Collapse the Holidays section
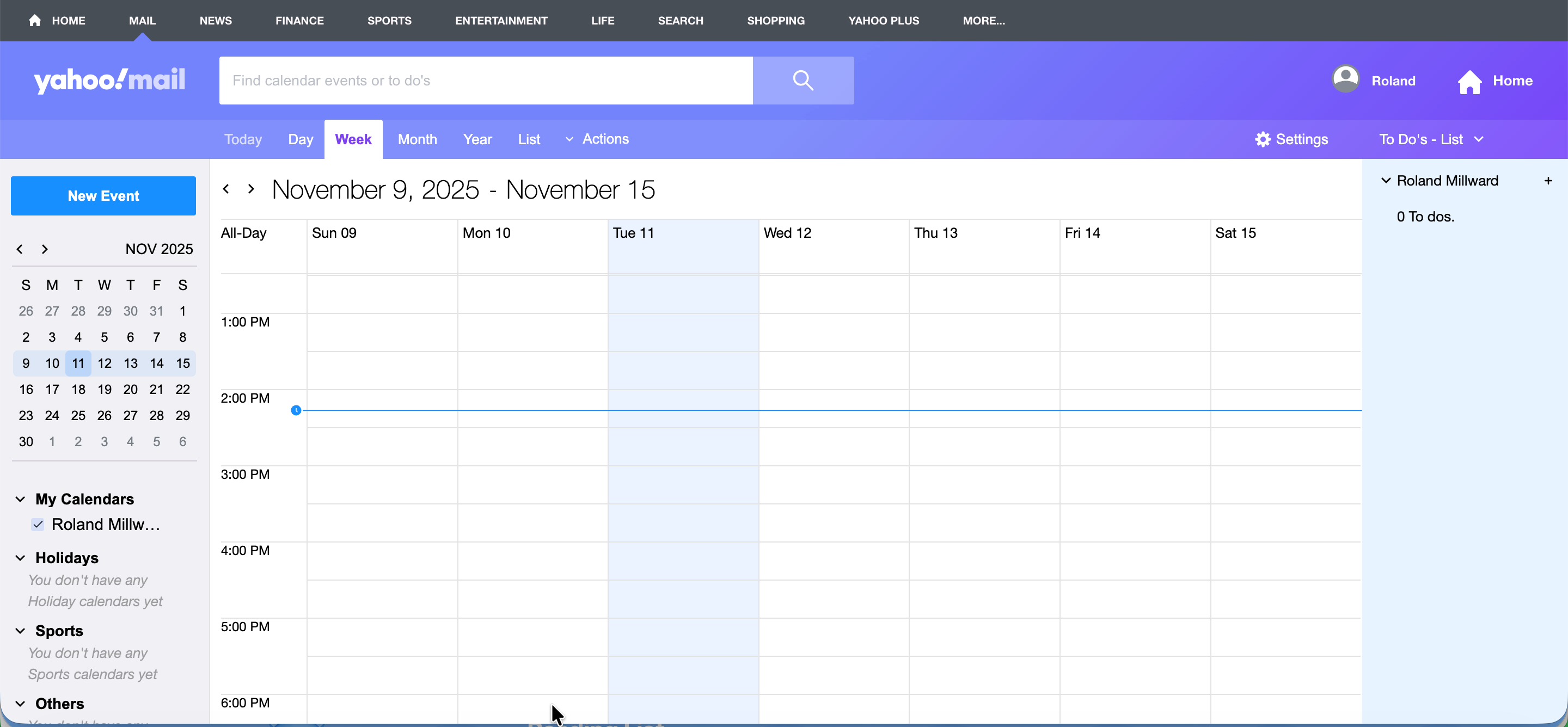 (20, 558)
